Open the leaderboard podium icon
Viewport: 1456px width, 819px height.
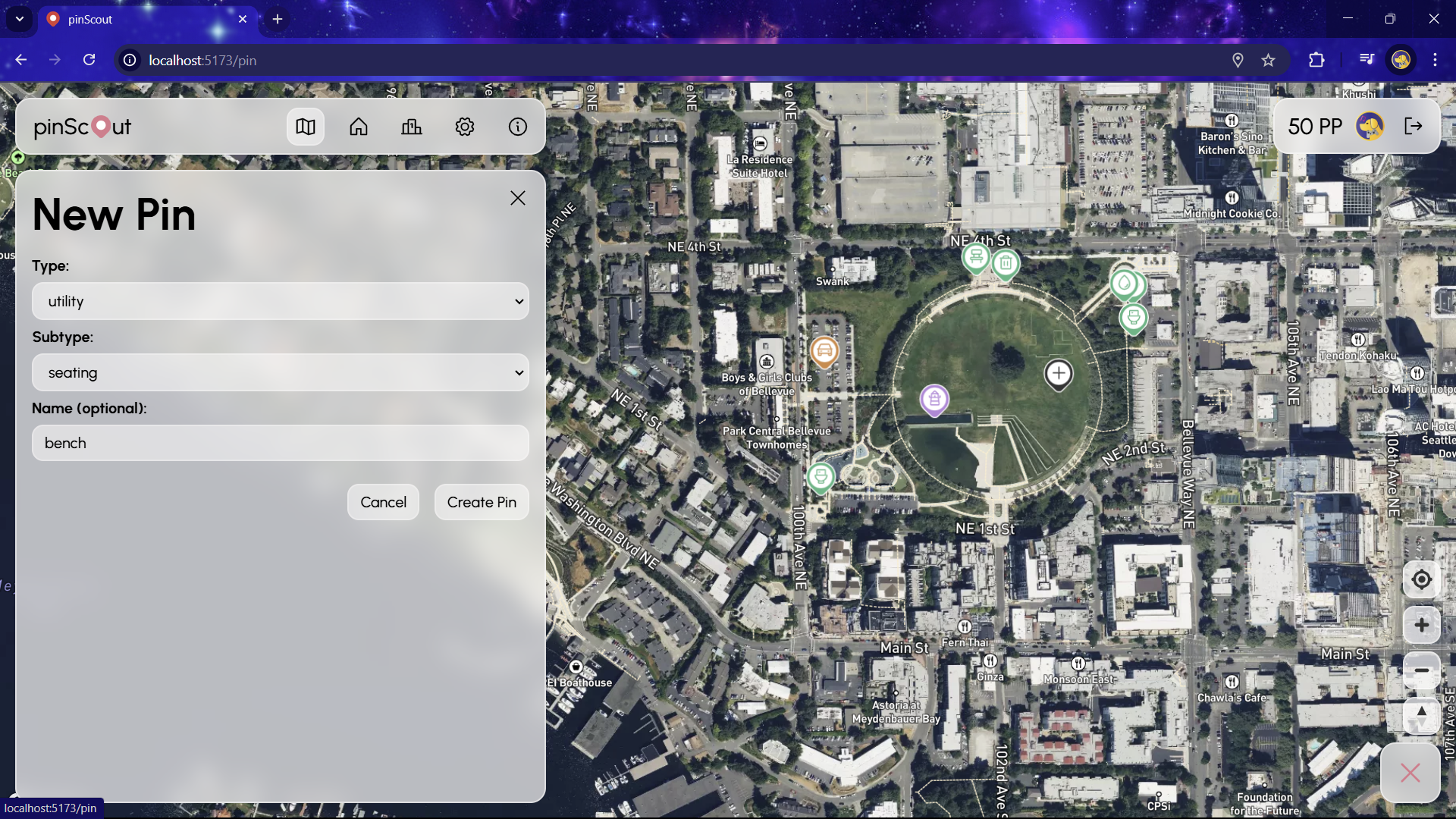coord(412,127)
